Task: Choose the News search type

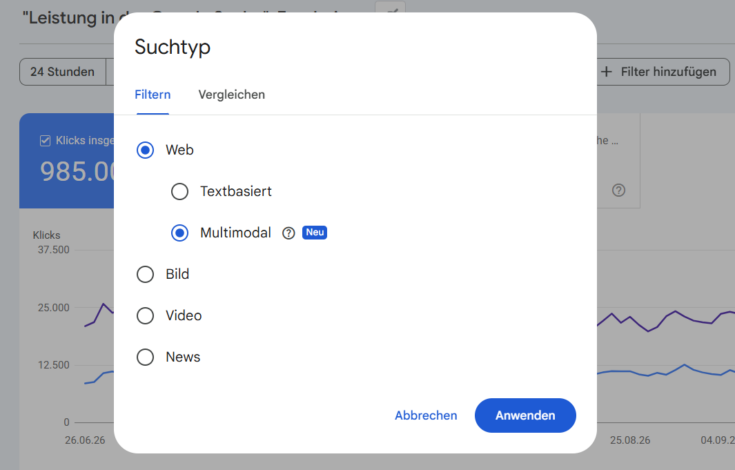Action: coord(145,357)
